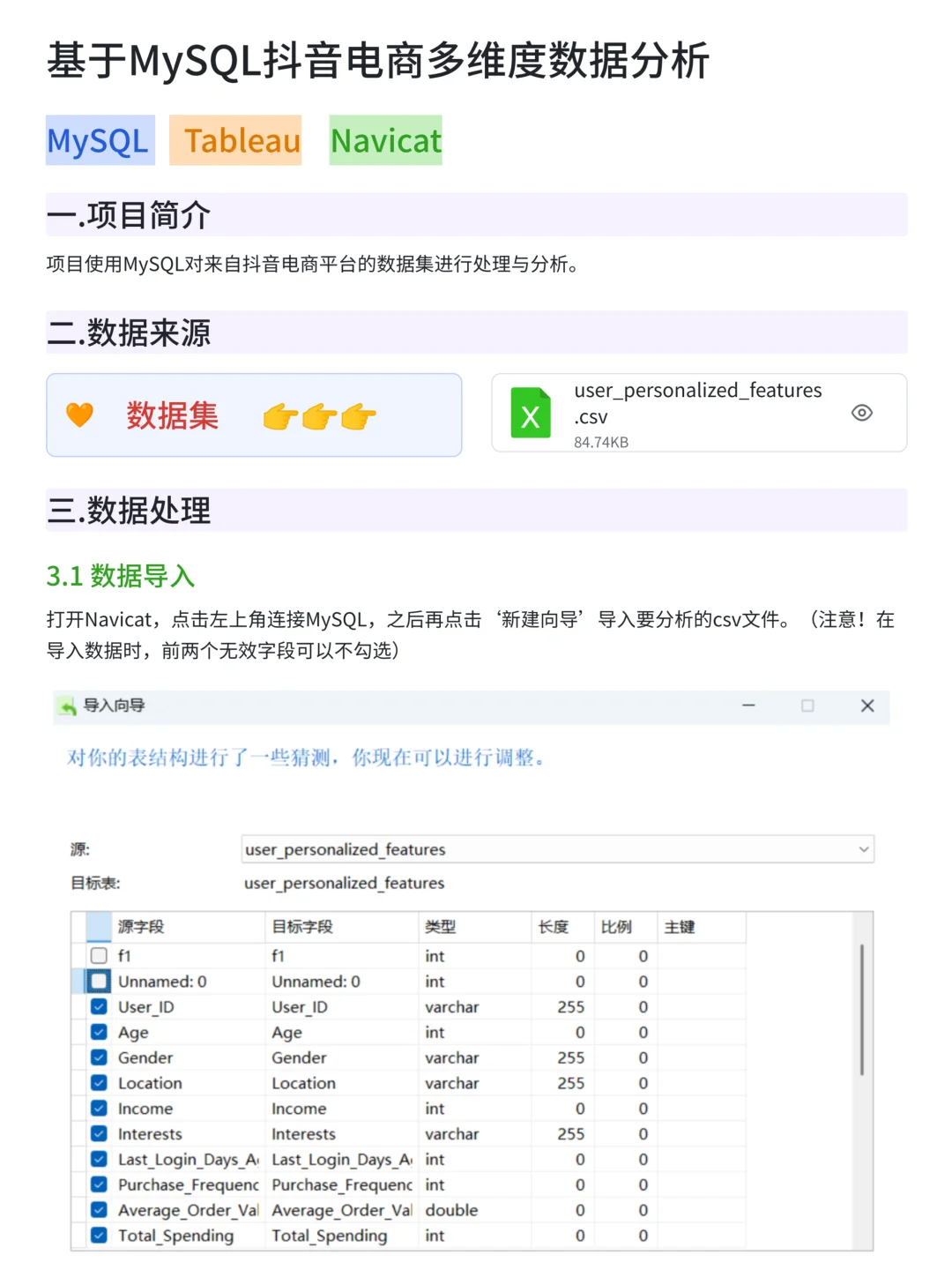Click the green Excel file icon

(531, 413)
